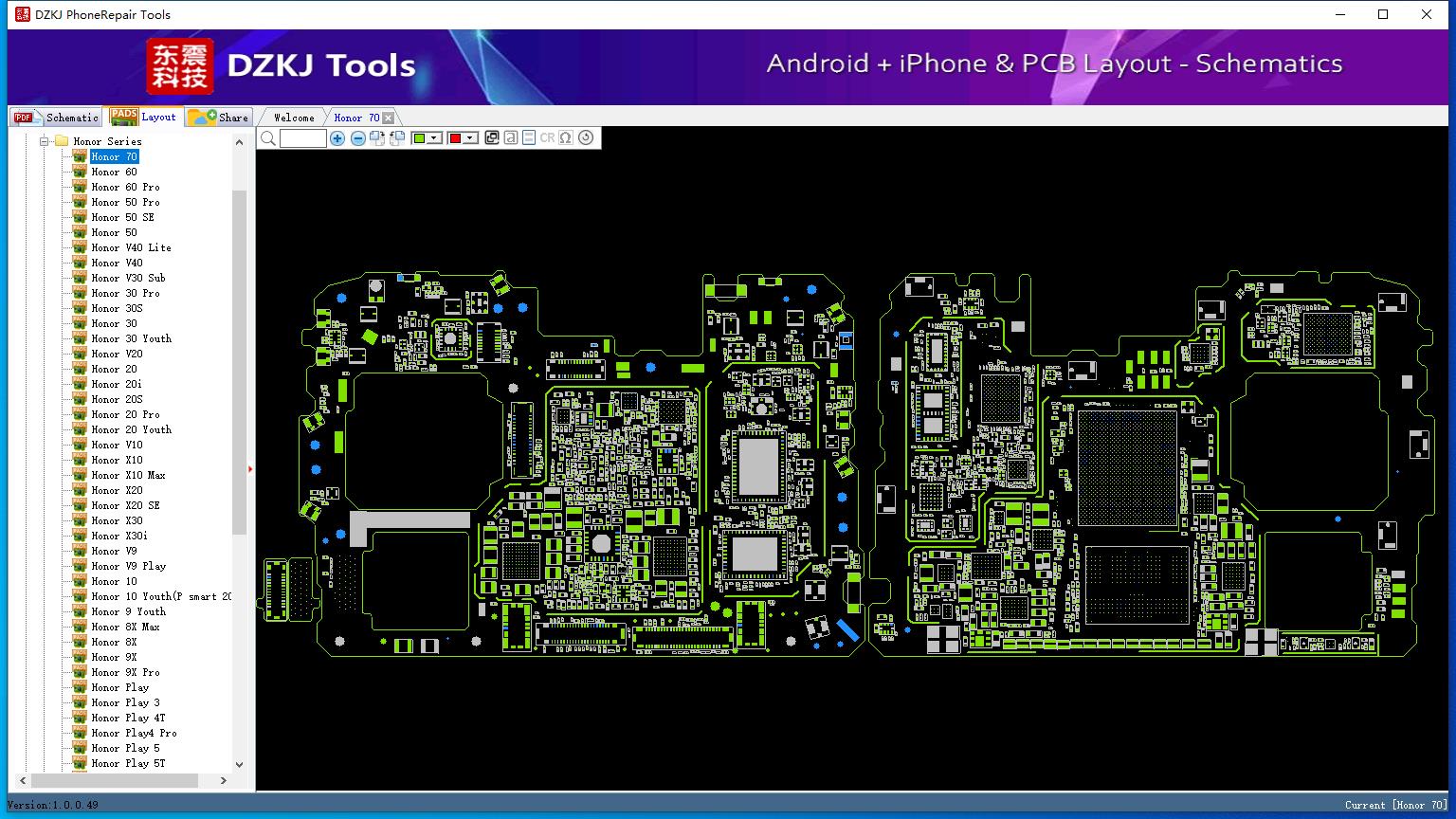Toggle the CR toolbar button
The height and width of the screenshot is (819, 1456).
[547, 138]
